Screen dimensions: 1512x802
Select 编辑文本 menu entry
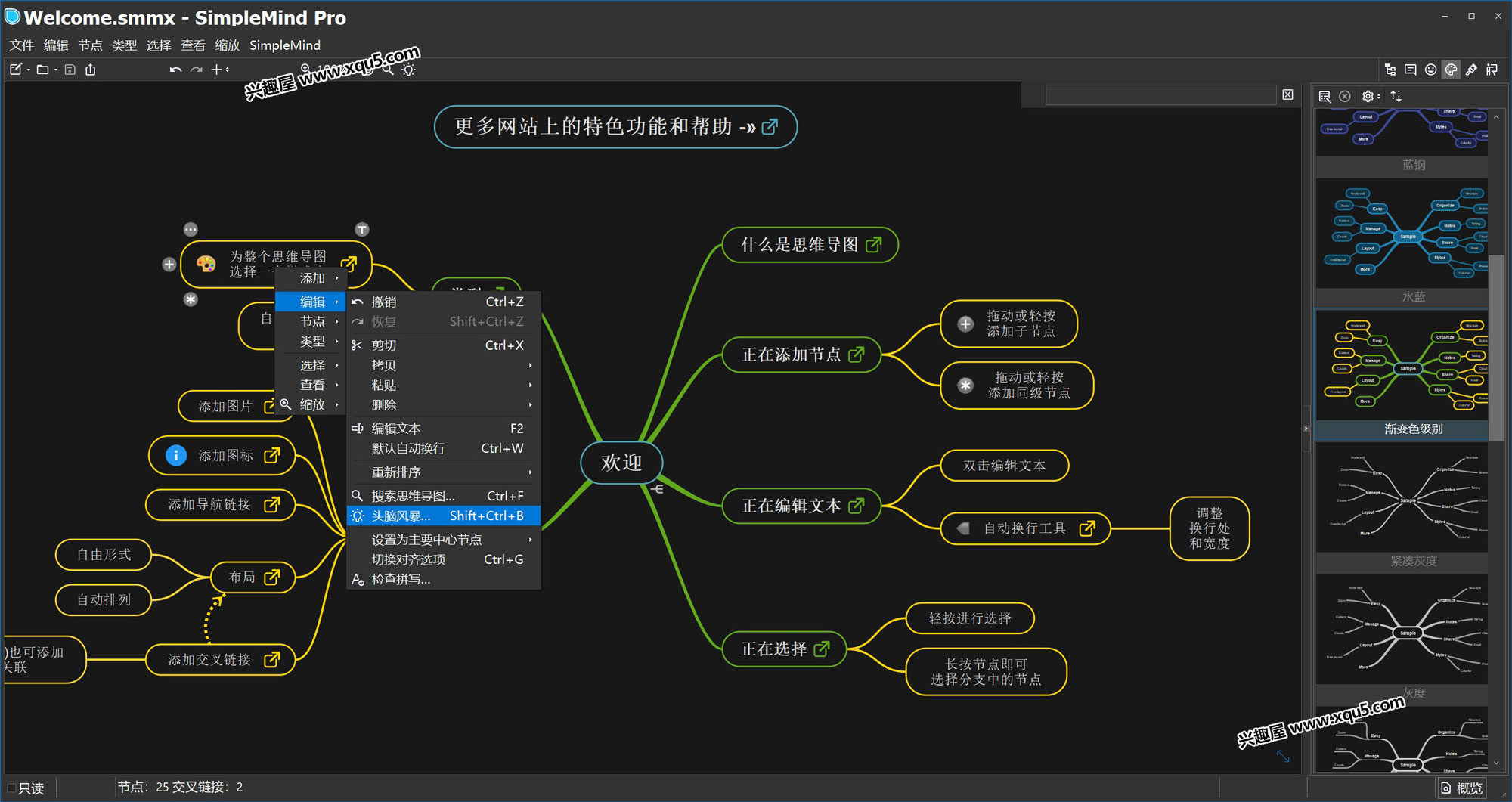tap(443, 429)
